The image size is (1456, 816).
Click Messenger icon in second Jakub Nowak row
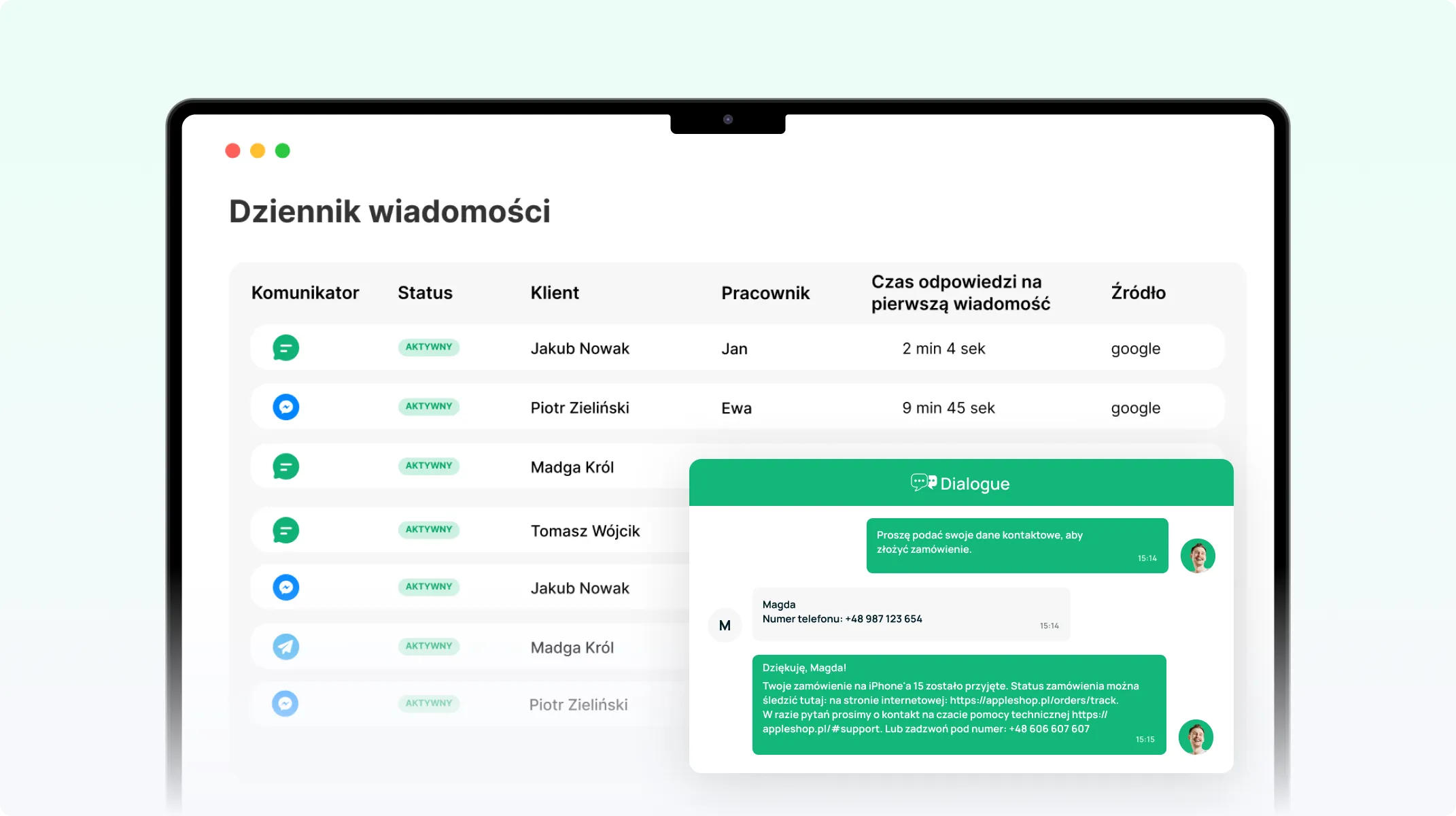click(285, 587)
